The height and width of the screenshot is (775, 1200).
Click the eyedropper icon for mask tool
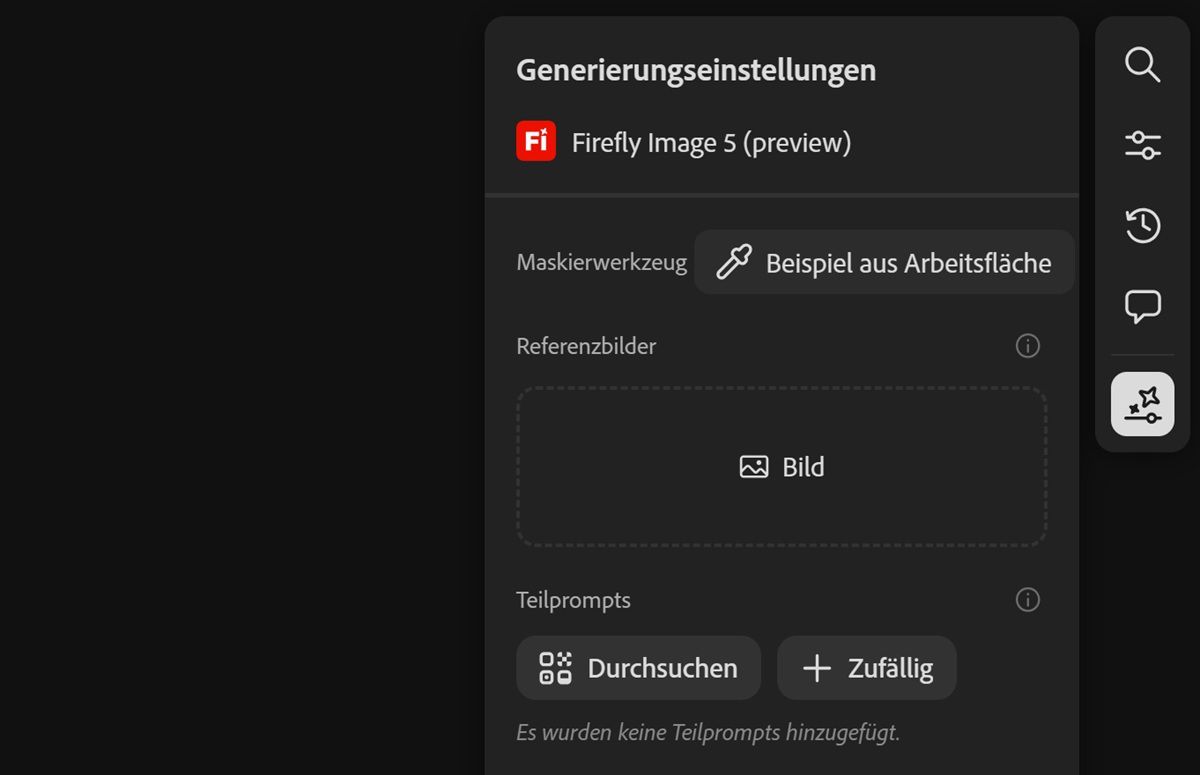(x=734, y=263)
